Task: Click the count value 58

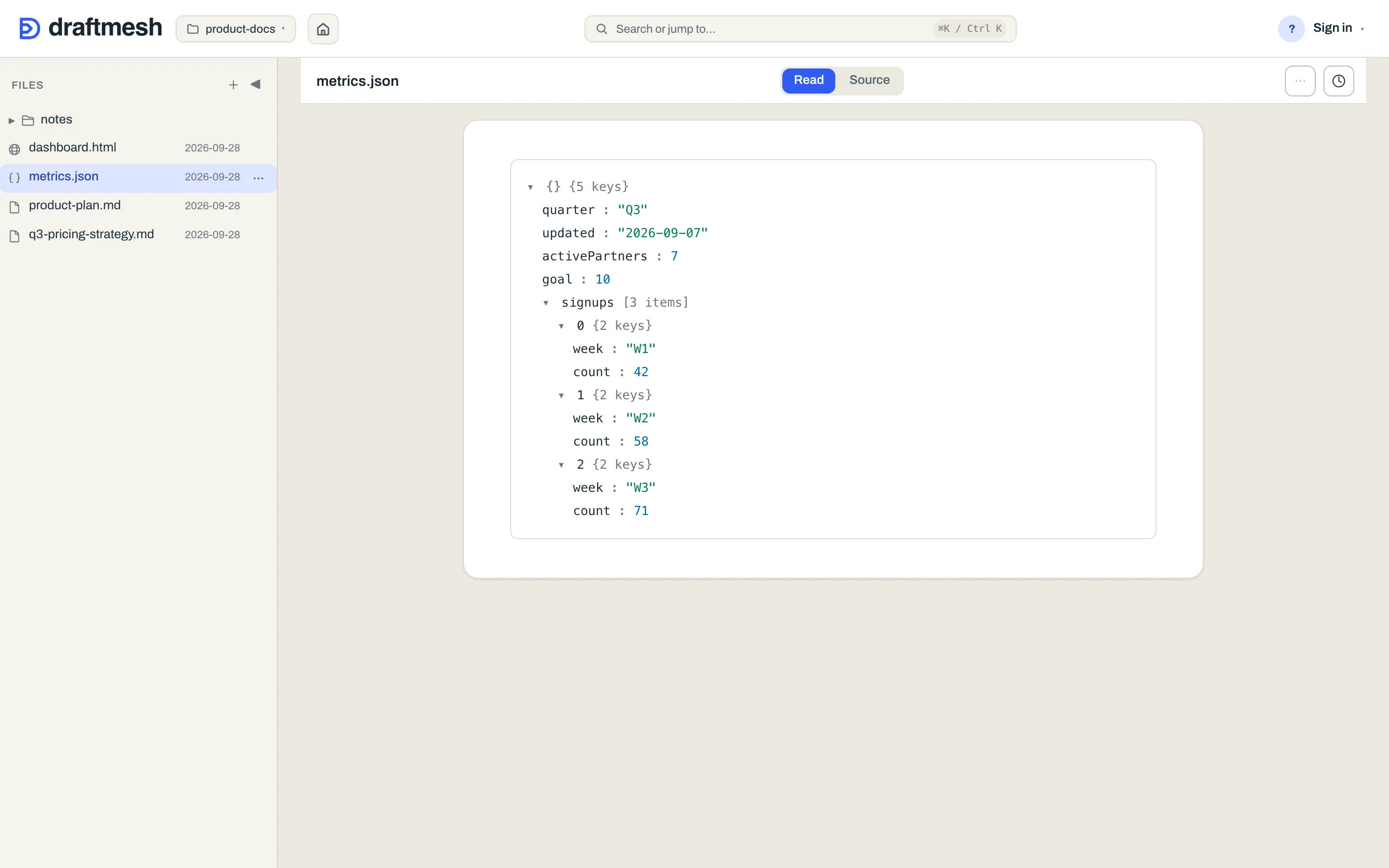Action: click(641, 441)
